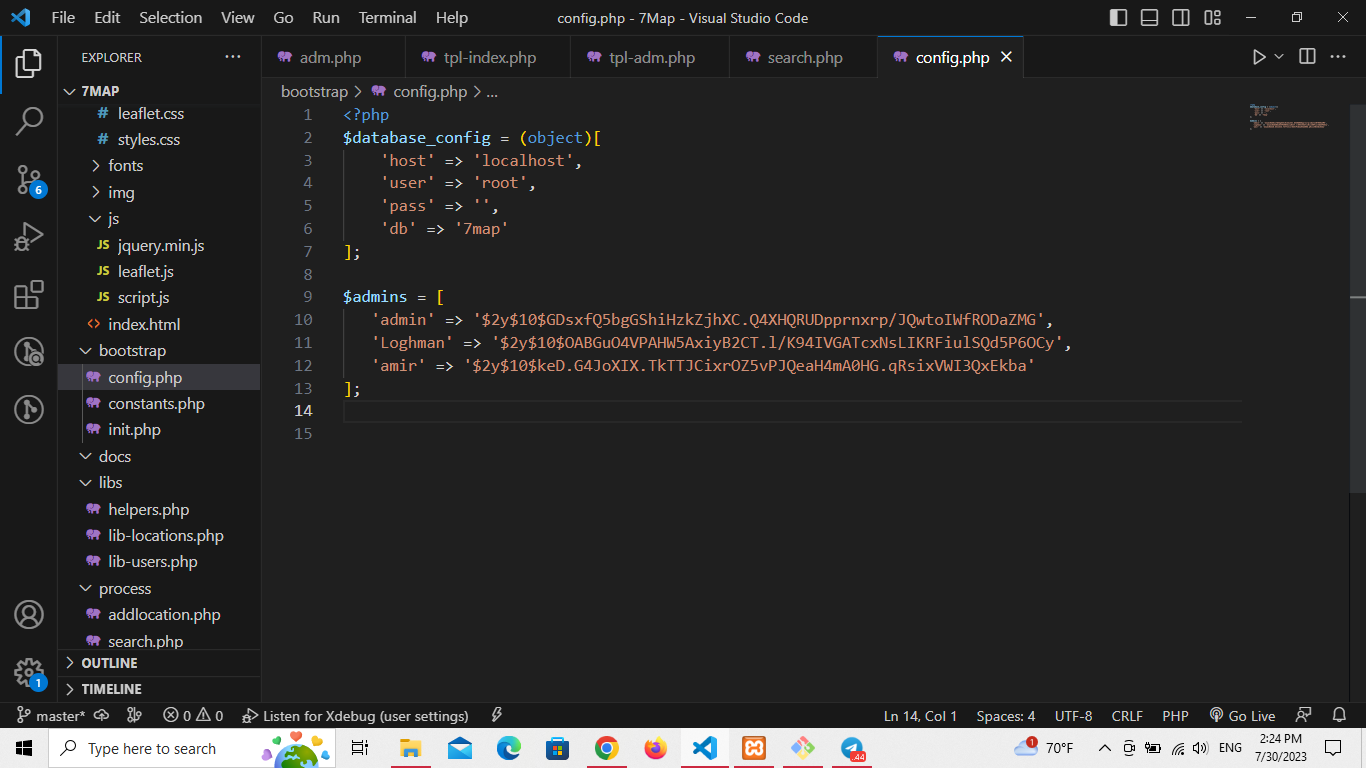Expand the OUTLINE section
Image resolution: width=1366 pixels, height=768 pixels.
[159, 663]
